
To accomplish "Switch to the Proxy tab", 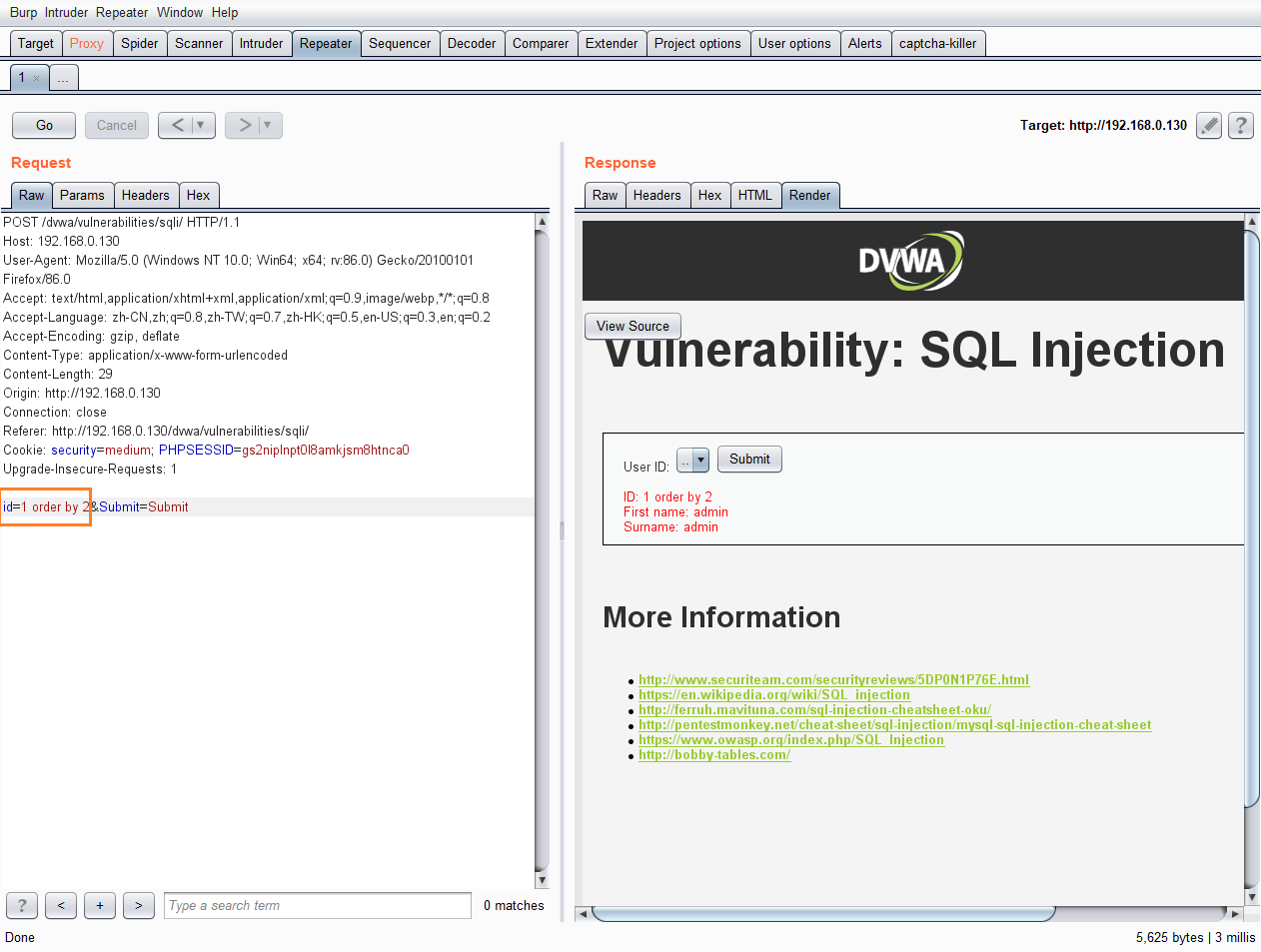I will pyautogui.click(x=87, y=43).
